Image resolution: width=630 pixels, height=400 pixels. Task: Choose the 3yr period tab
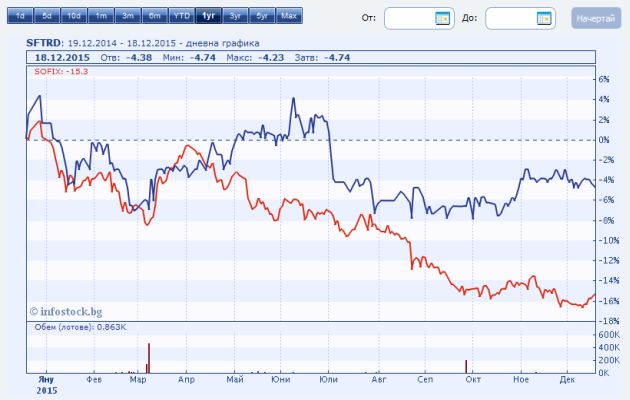[x=235, y=16]
